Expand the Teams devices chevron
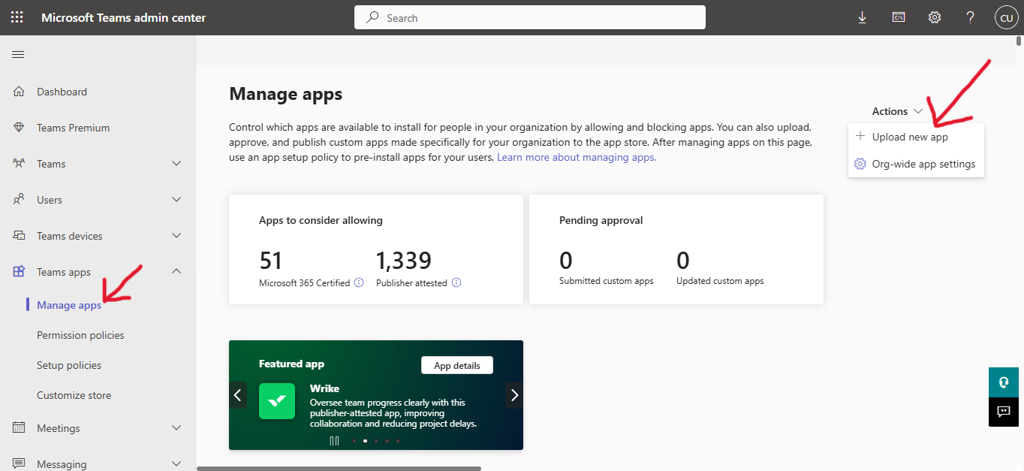This screenshot has height=471, width=1024. coord(176,235)
